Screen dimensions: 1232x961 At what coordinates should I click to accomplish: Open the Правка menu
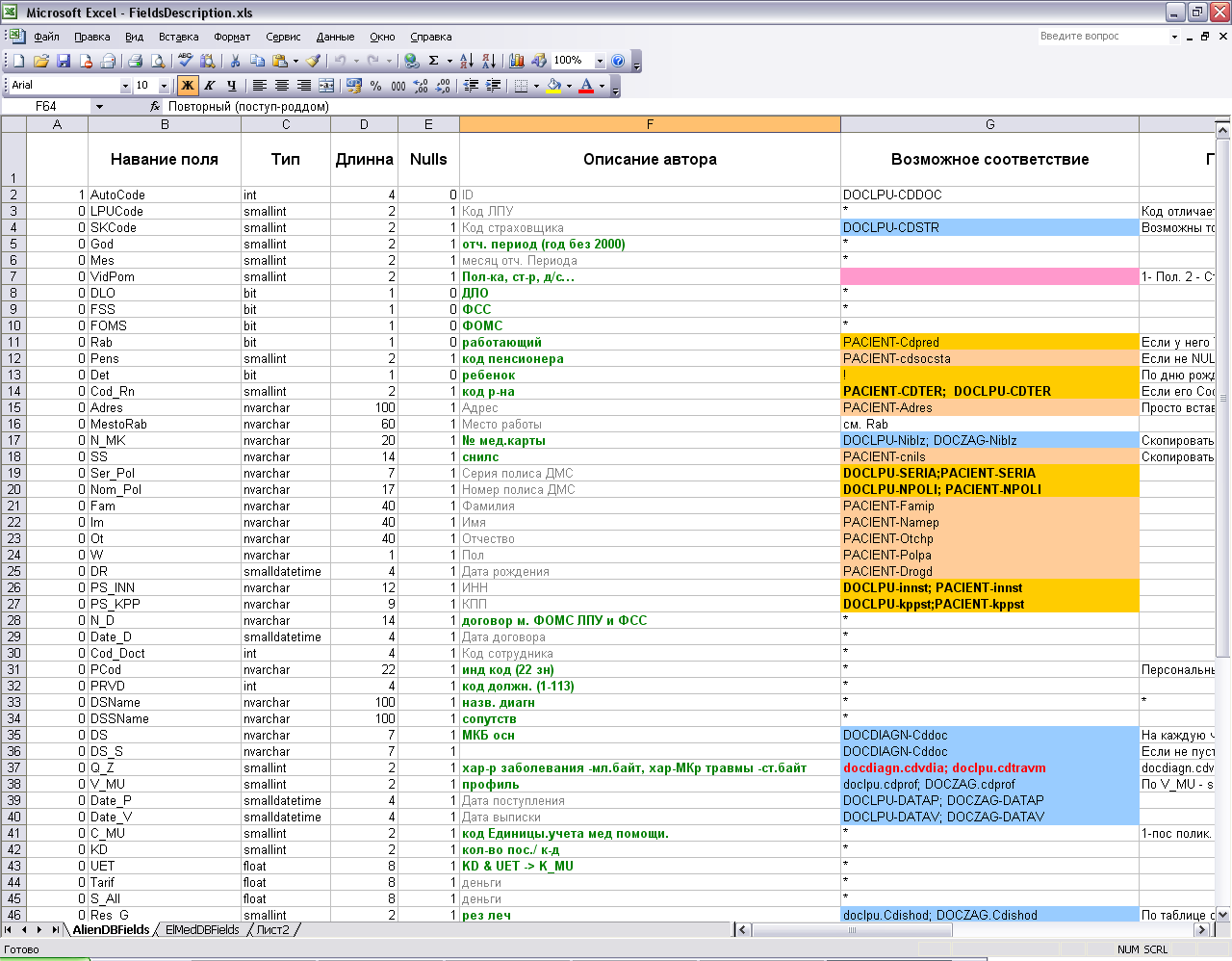(x=91, y=37)
